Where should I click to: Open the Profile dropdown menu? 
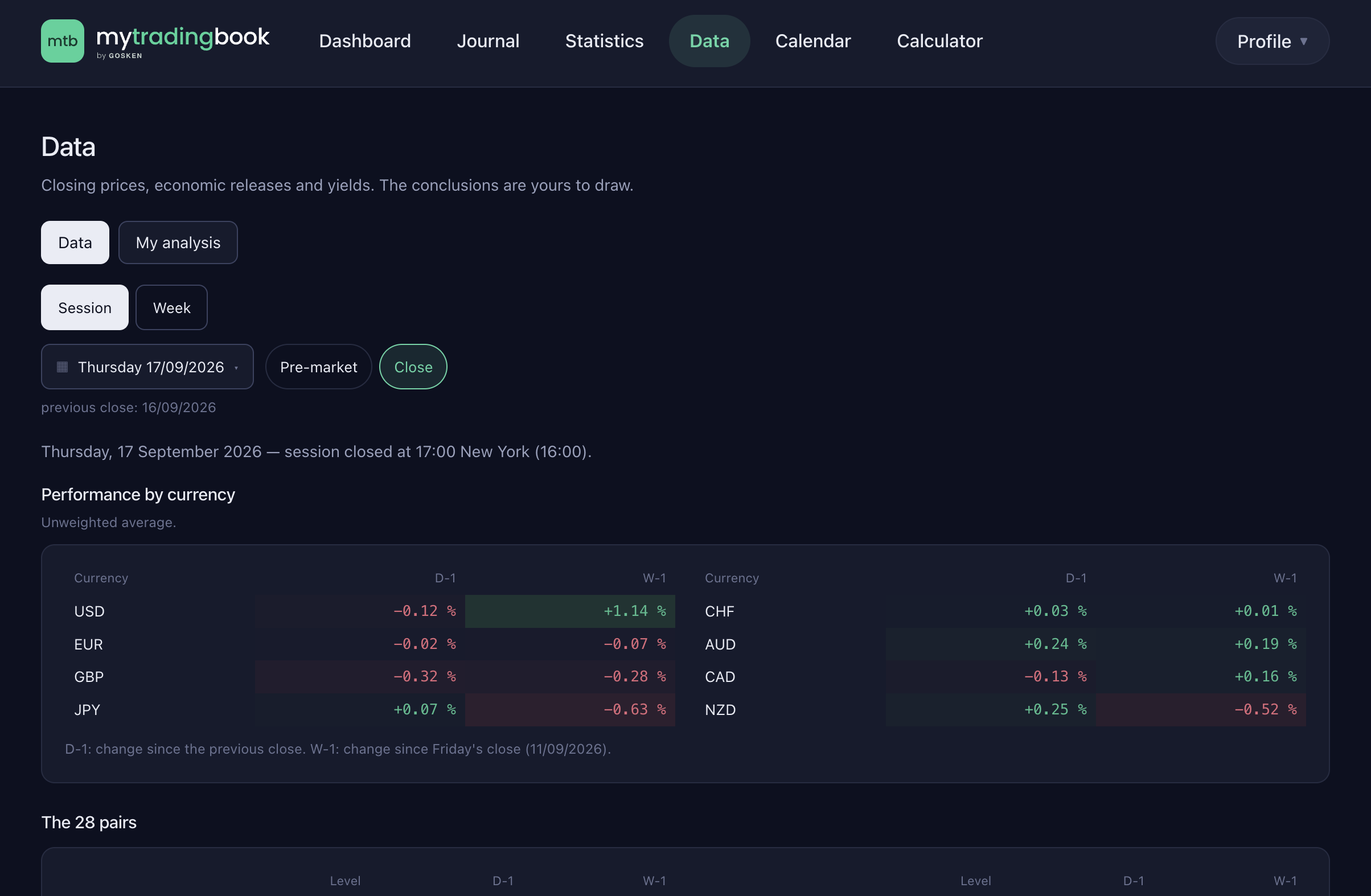pyautogui.click(x=1272, y=41)
